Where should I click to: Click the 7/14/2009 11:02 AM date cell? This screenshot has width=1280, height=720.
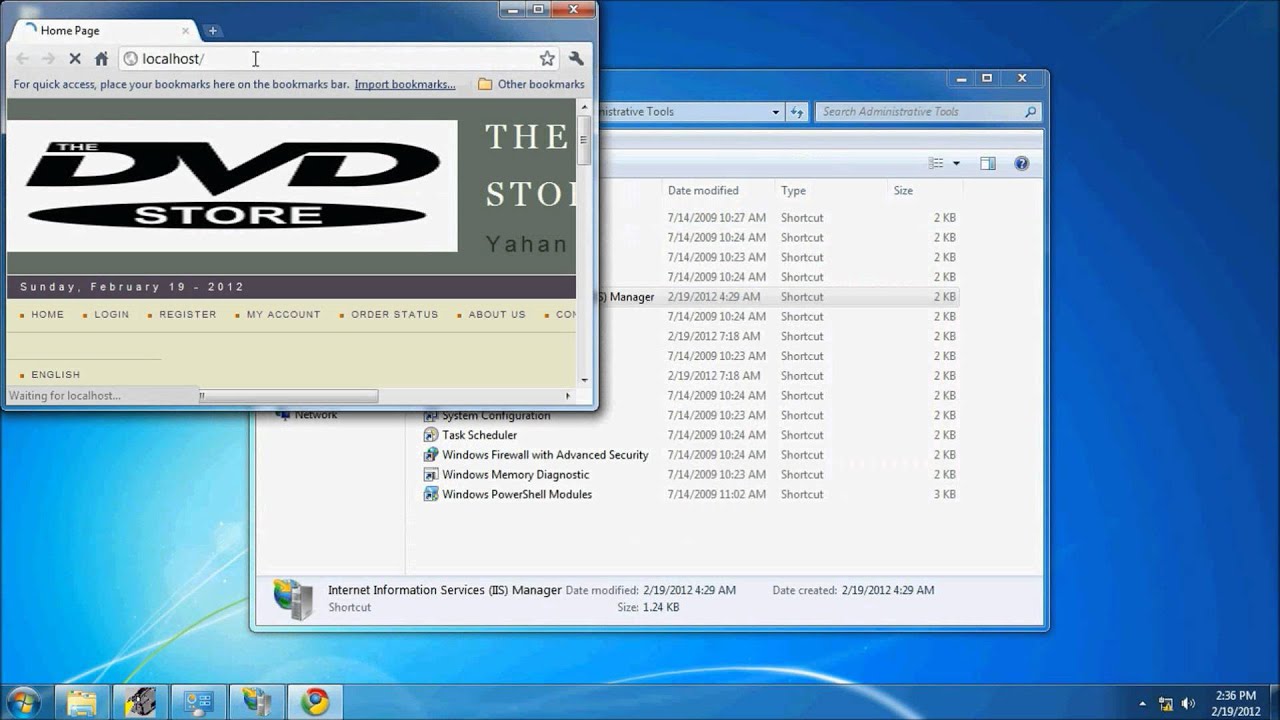coord(717,495)
